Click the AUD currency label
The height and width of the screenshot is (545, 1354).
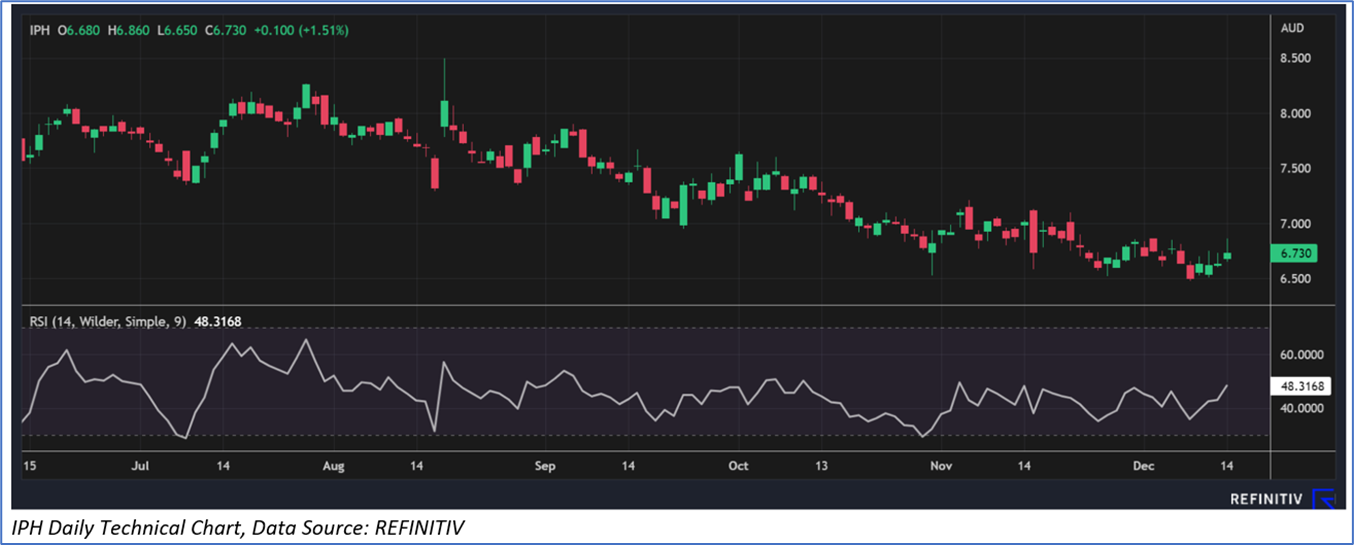pos(1292,28)
